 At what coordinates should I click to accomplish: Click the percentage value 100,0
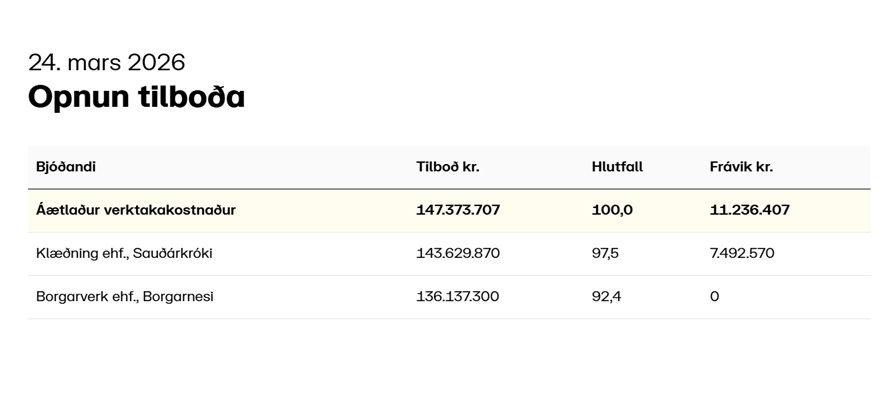click(612, 210)
